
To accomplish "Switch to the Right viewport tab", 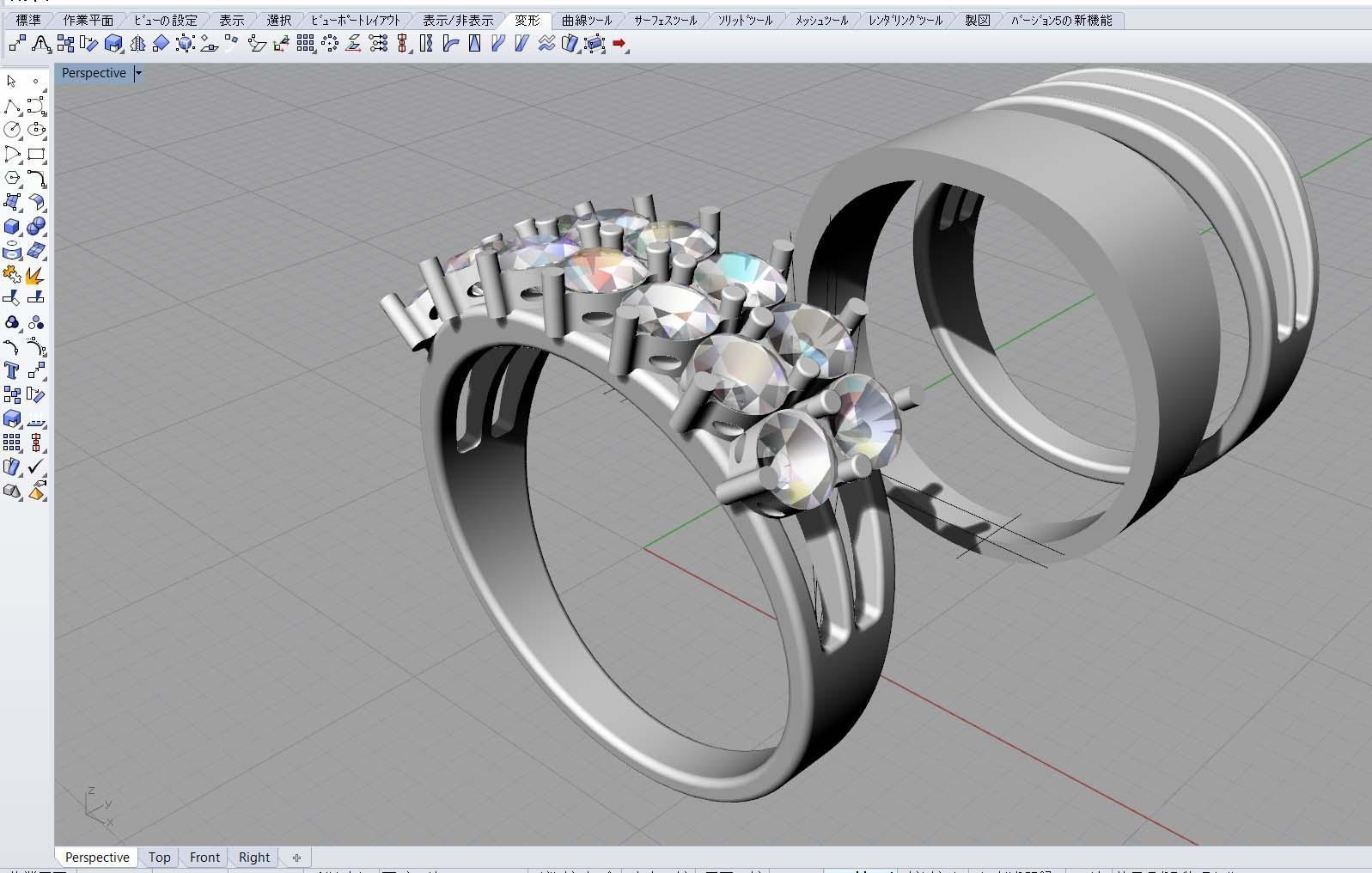I will (254, 857).
